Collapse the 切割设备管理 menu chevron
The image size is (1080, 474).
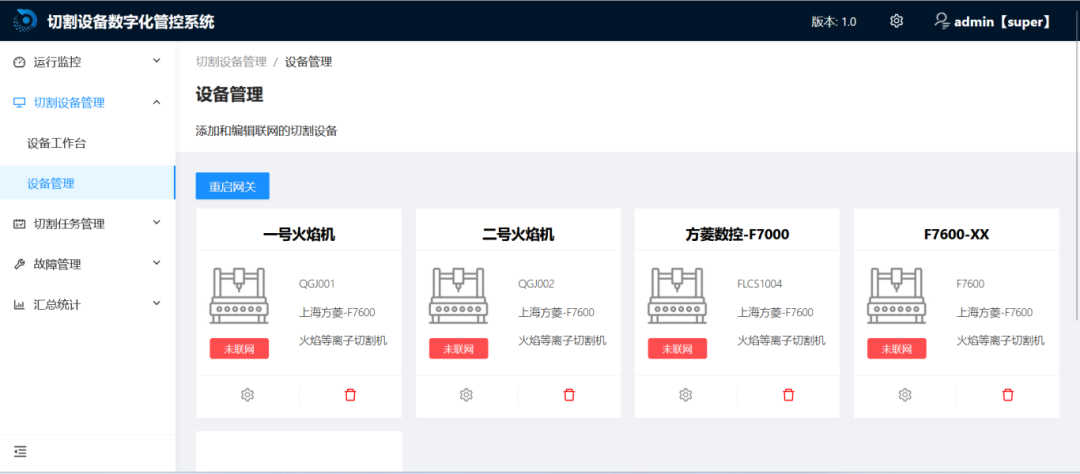tap(156, 102)
